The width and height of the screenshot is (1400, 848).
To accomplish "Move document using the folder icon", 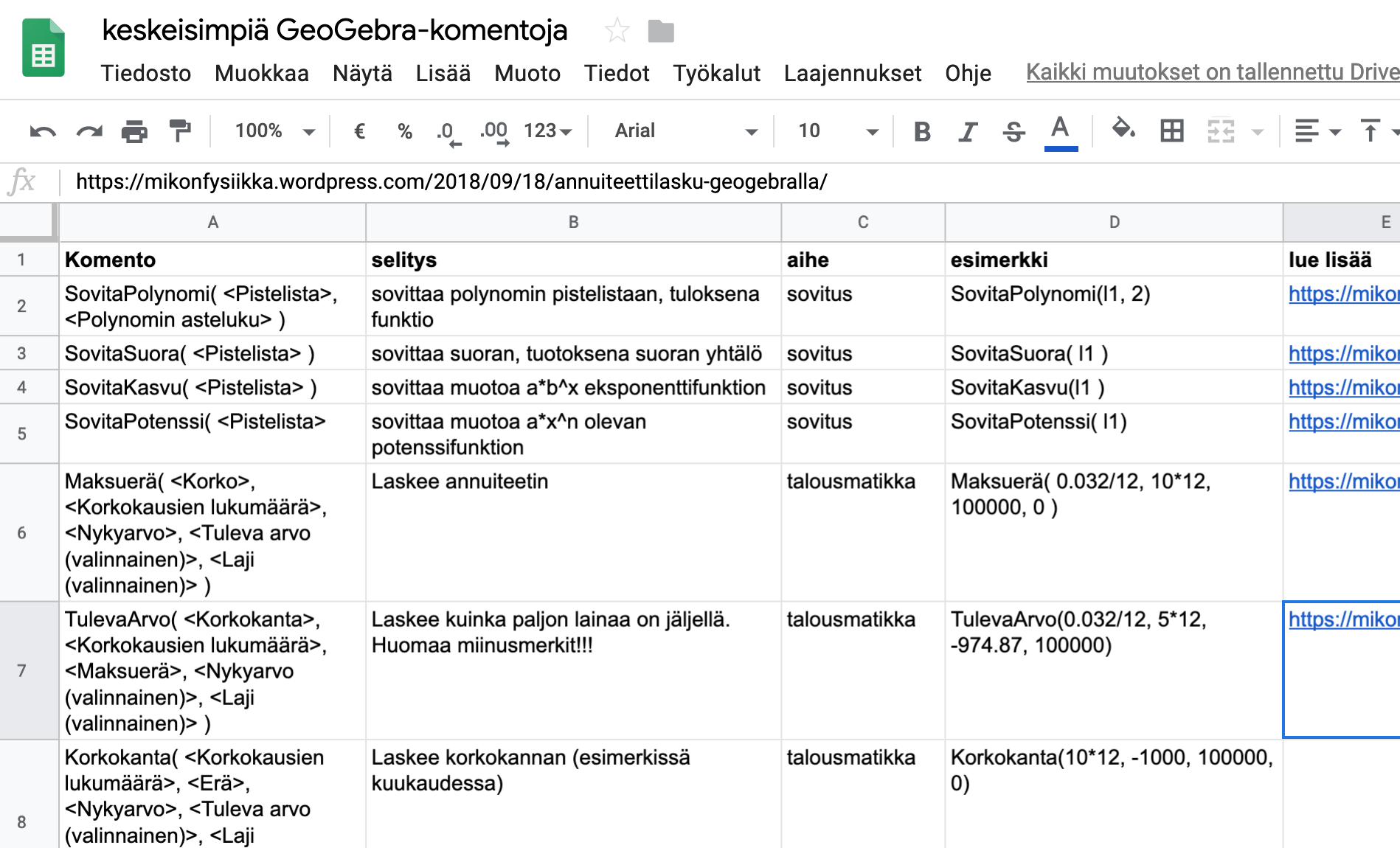I will (660, 31).
